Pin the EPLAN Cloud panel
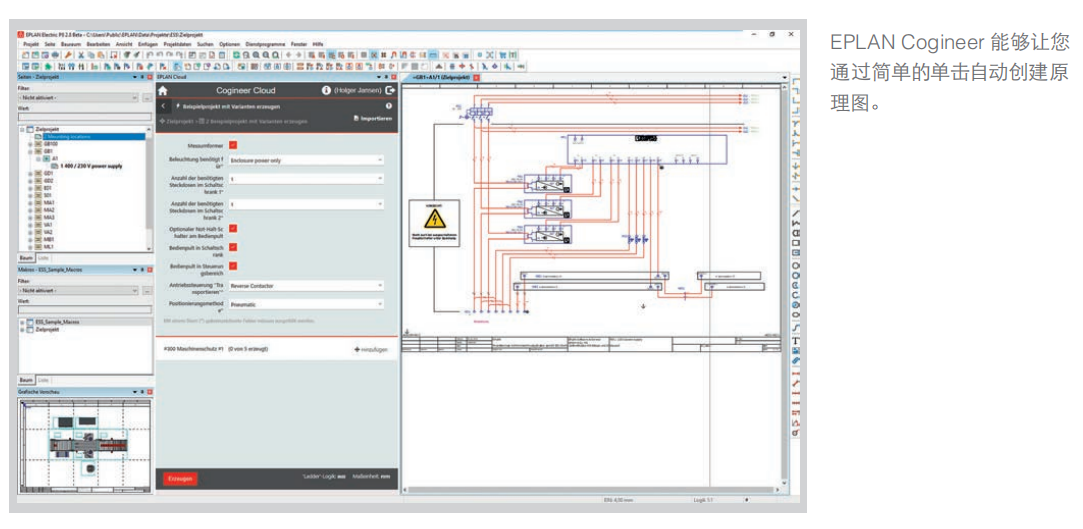The width and height of the screenshot is (1083, 529). point(387,77)
